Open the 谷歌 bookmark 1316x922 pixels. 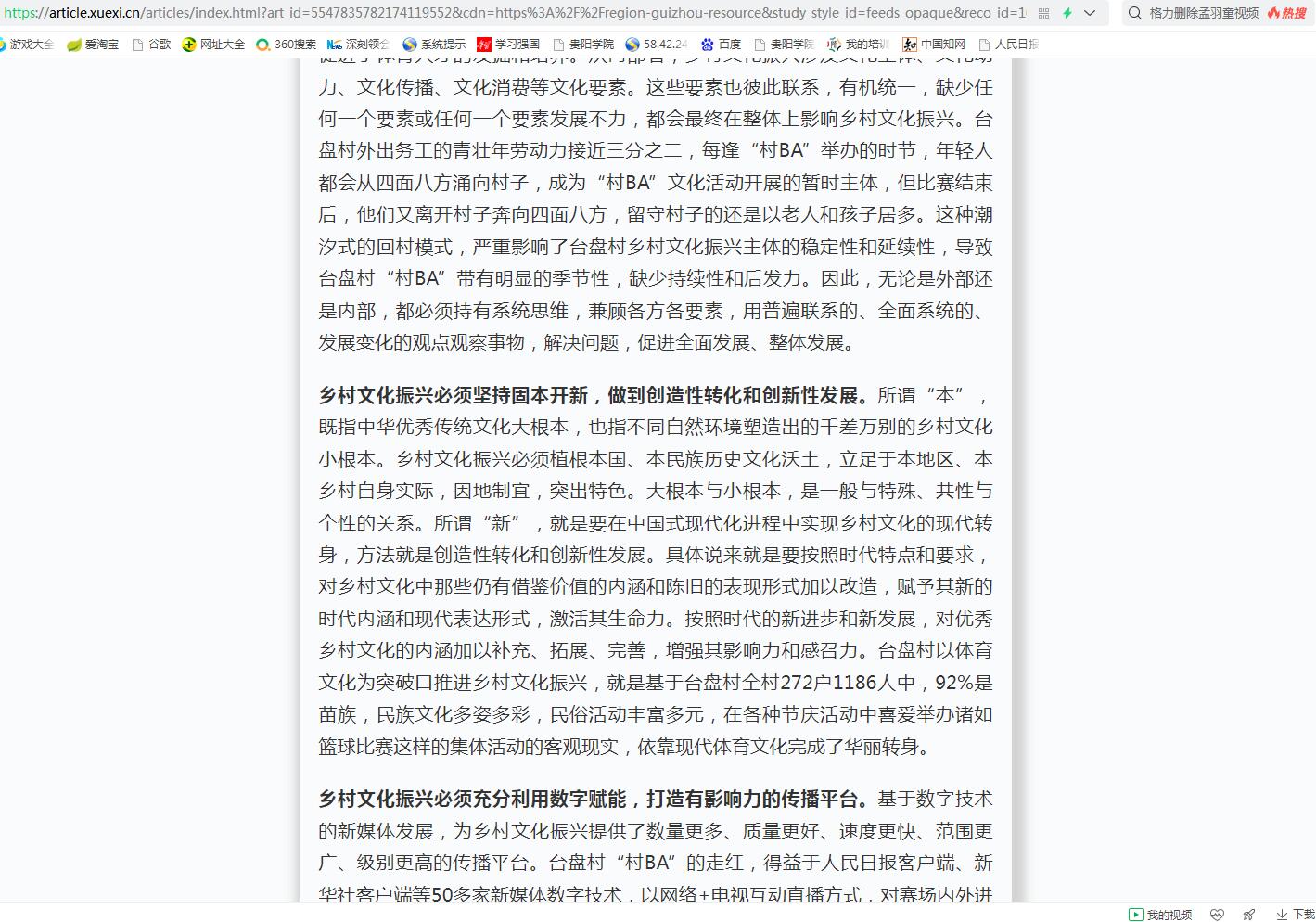click(x=152, y=44)
